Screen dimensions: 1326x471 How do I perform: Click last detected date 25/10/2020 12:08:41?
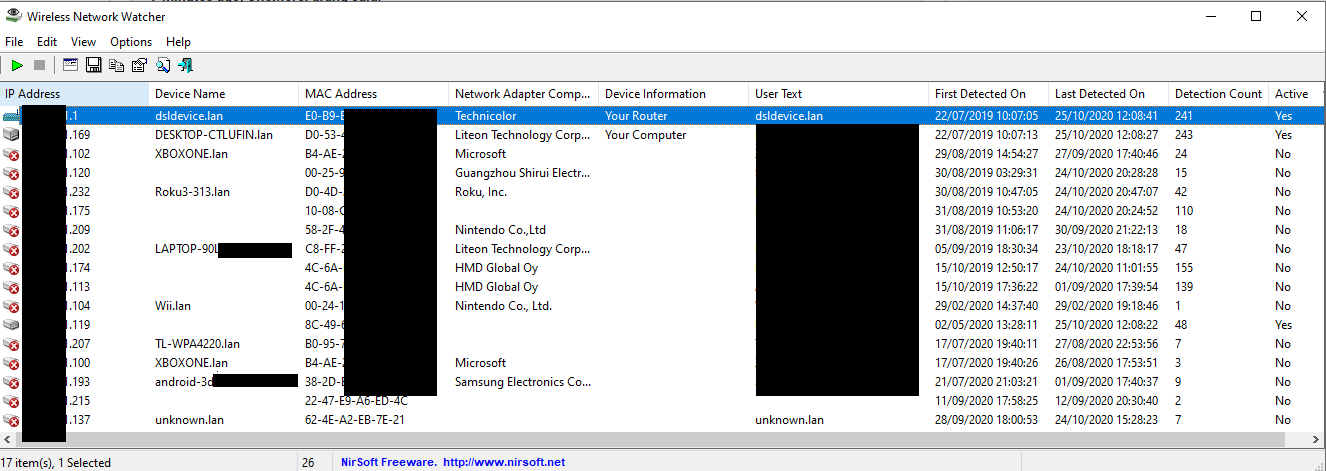pyautogui.click(x=1106, y=116)
